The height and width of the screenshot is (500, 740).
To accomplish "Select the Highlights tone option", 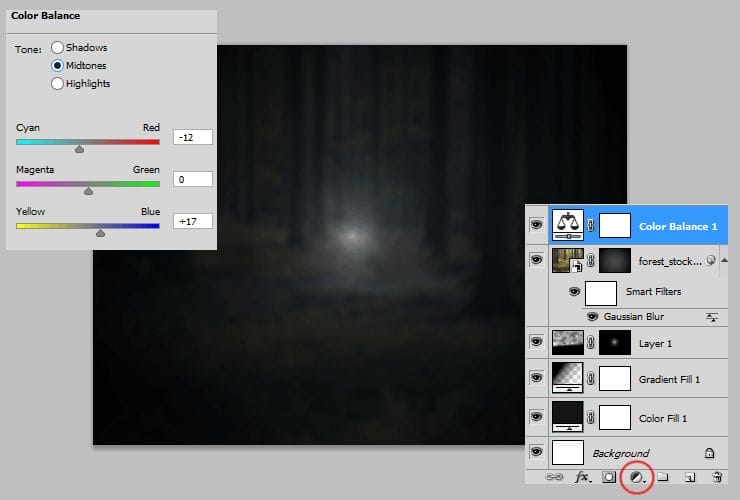I will 57,84.
